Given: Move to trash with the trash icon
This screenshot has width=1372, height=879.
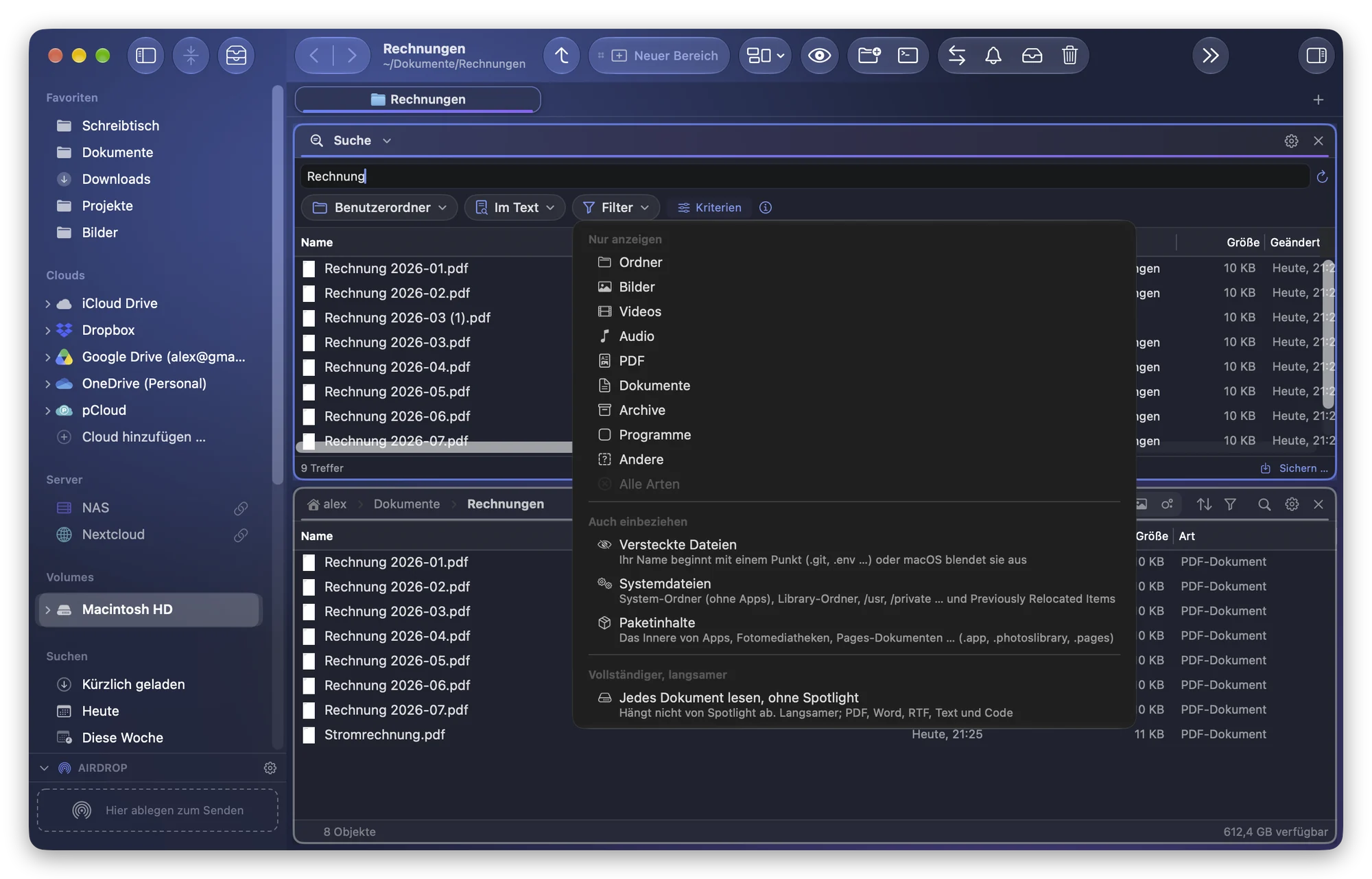Looking at the screenshot, I should click(1069, 56).
